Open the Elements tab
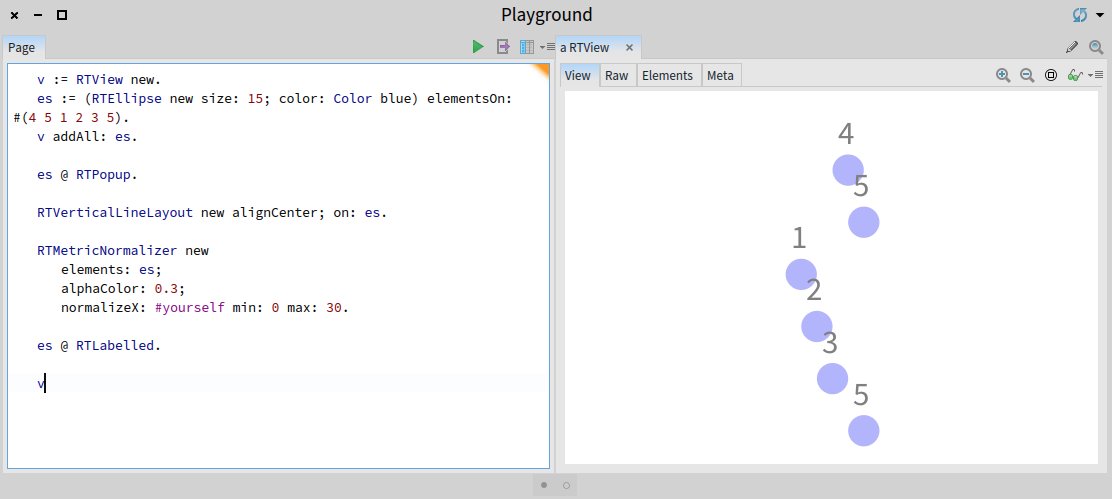Image resolution: width=1112 pixels, height=499 pixels. (667, 76)
